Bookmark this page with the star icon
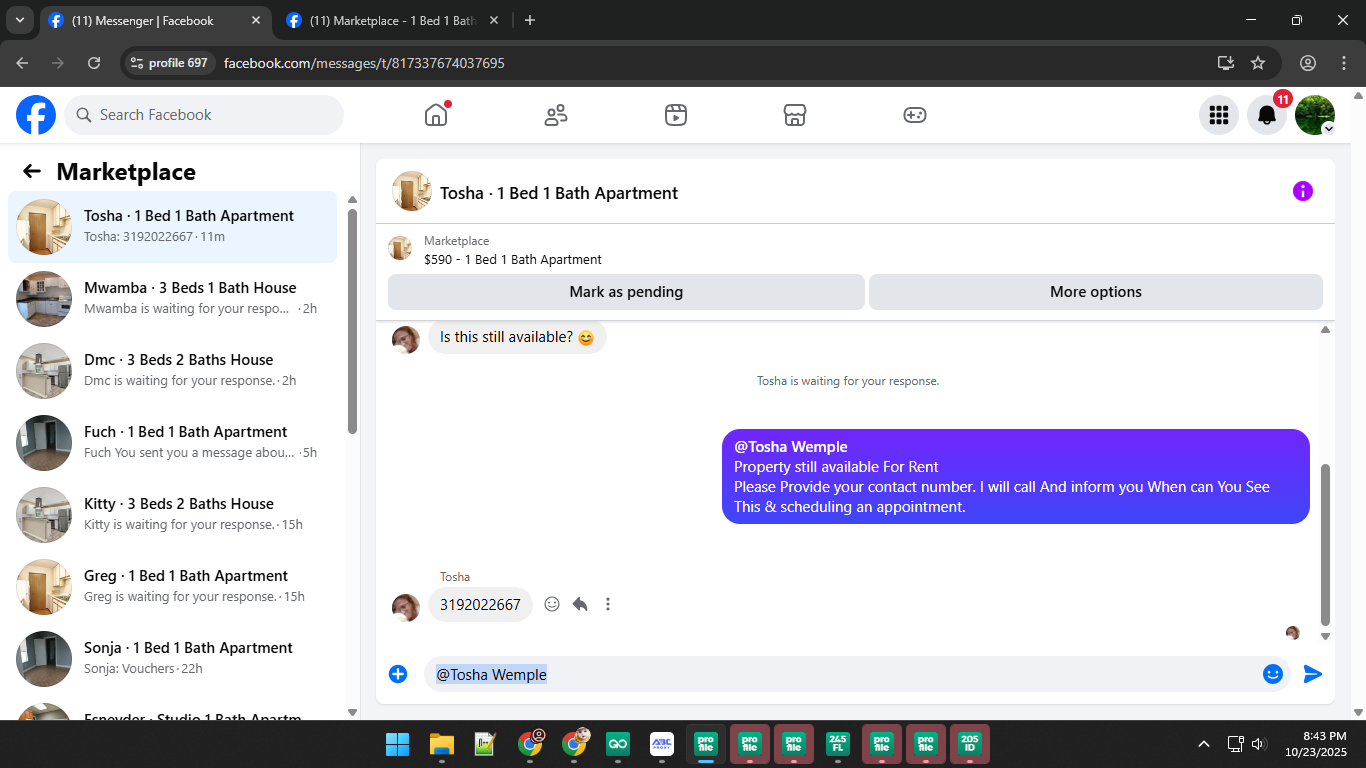The height and width of the screenshot is (768, 1366). tap(1258, 63)
